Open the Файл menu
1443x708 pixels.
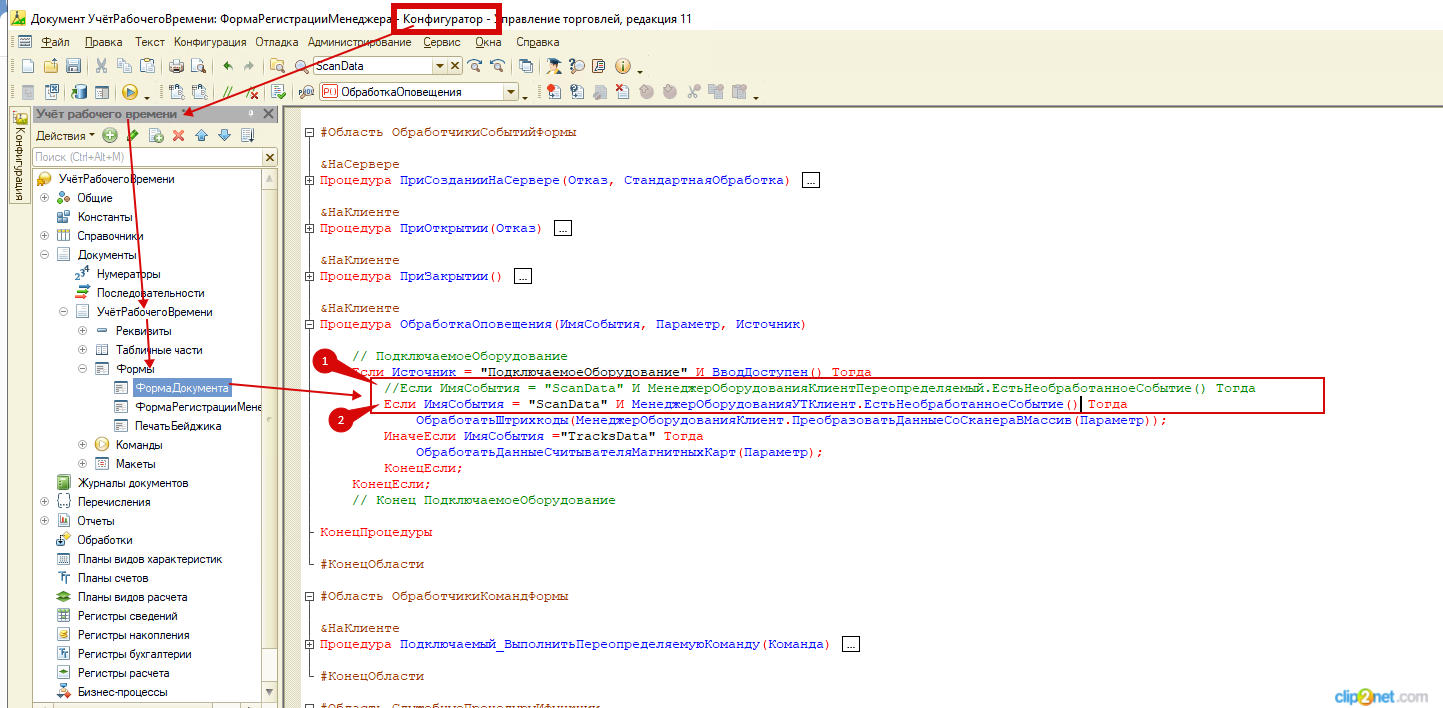click(55, 43)
